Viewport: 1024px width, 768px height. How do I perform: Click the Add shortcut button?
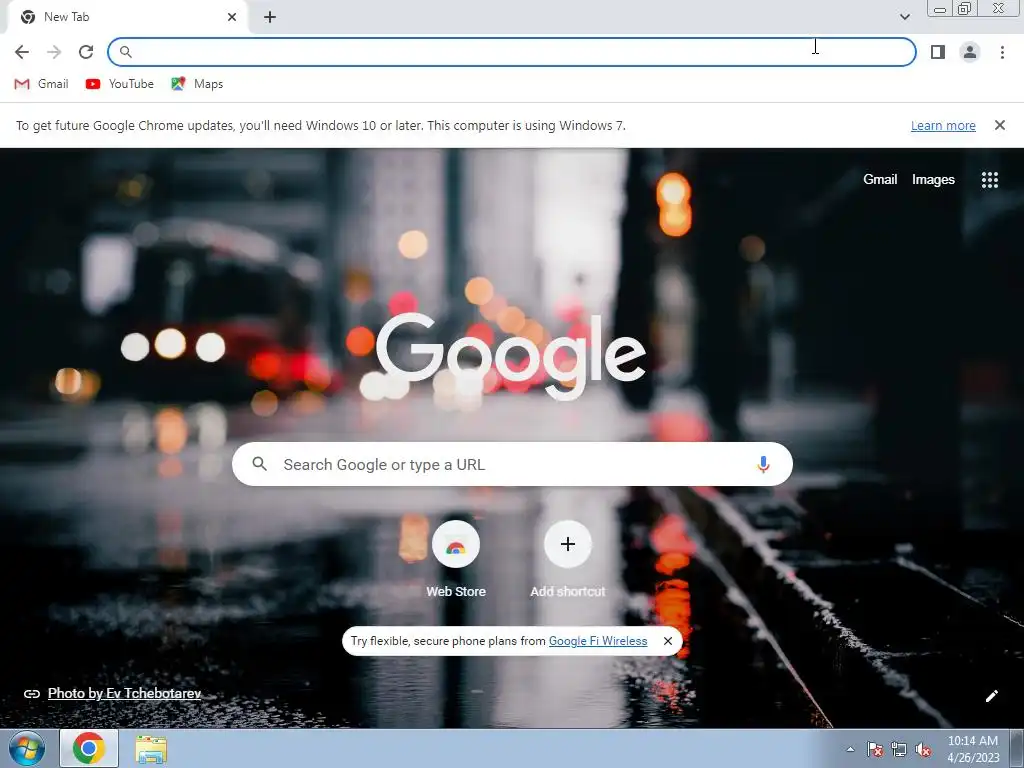[x=568, y=559]
